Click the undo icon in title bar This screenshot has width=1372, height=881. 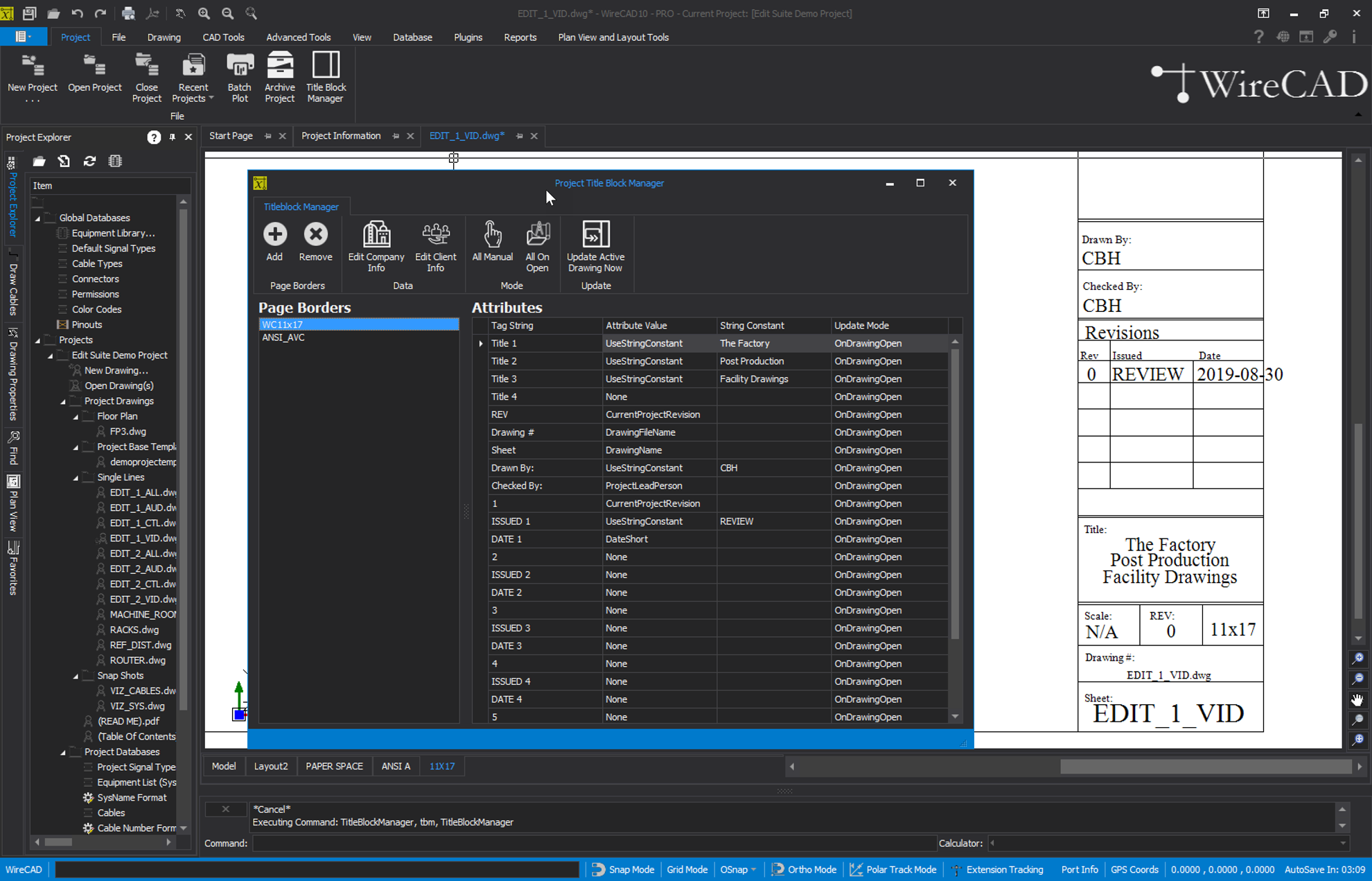tap(77, 13)
